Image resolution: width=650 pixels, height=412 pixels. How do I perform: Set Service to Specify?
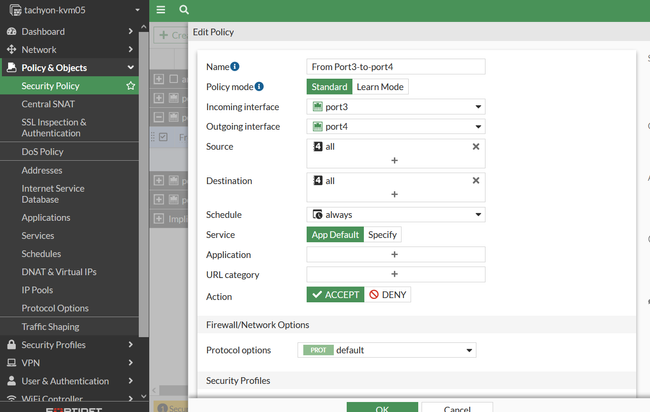click(382, 235)
